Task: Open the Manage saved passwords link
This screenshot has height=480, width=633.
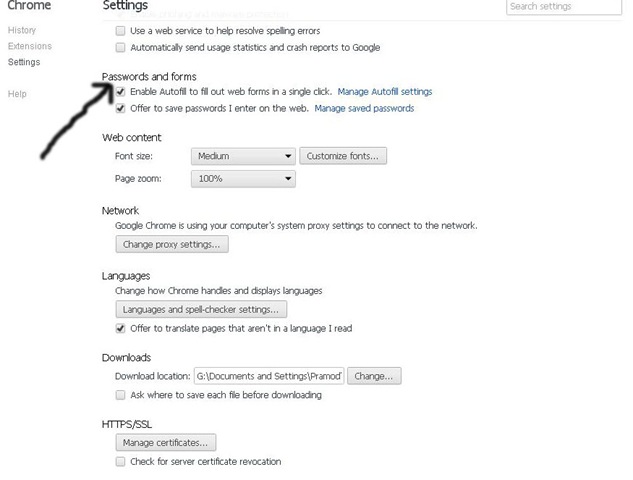Action: coord(364,108)
